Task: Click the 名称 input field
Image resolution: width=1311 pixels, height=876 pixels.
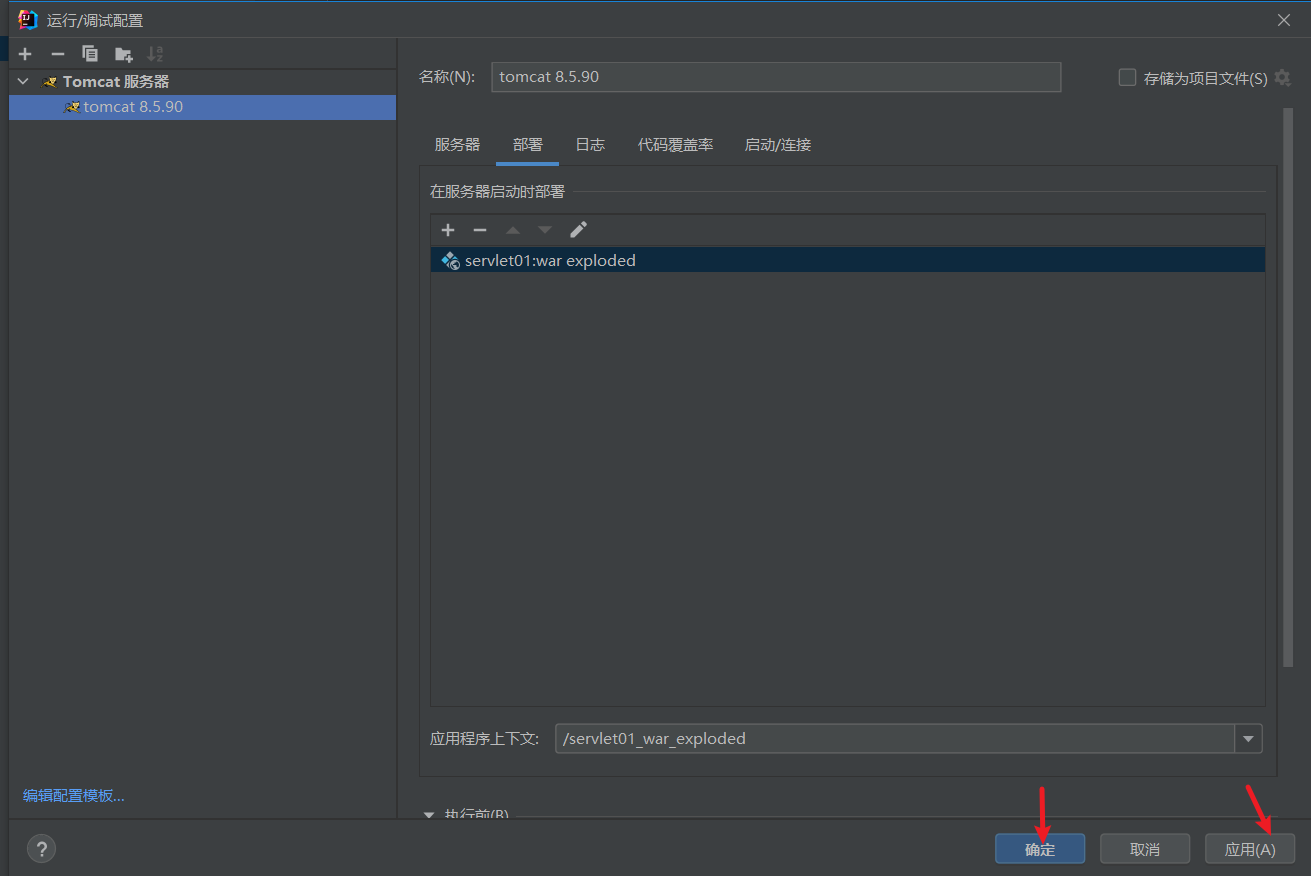Action: [775, 77]
